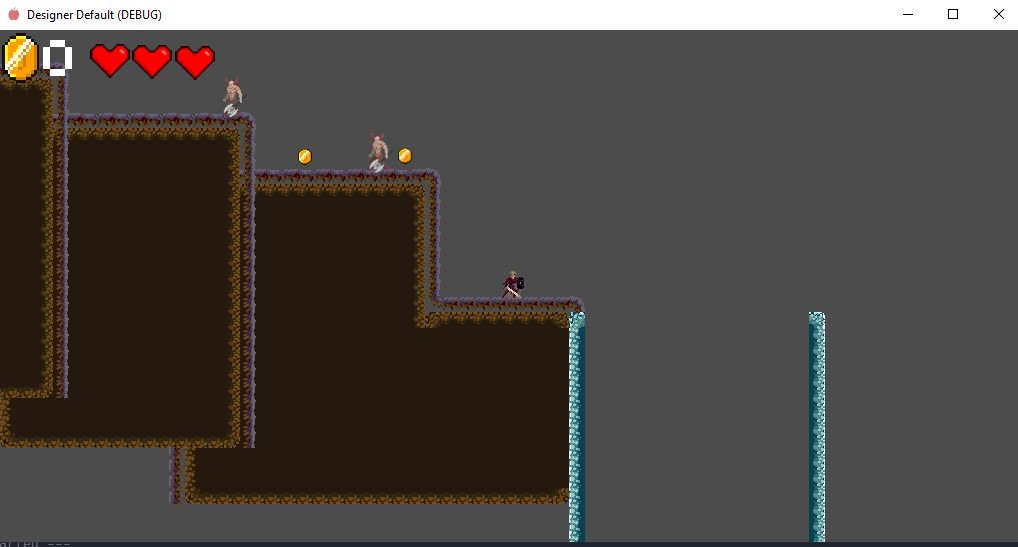Click the middle red heart in HUD
1018x547 pixels.
pyautogui.click(x=152, y=61)
